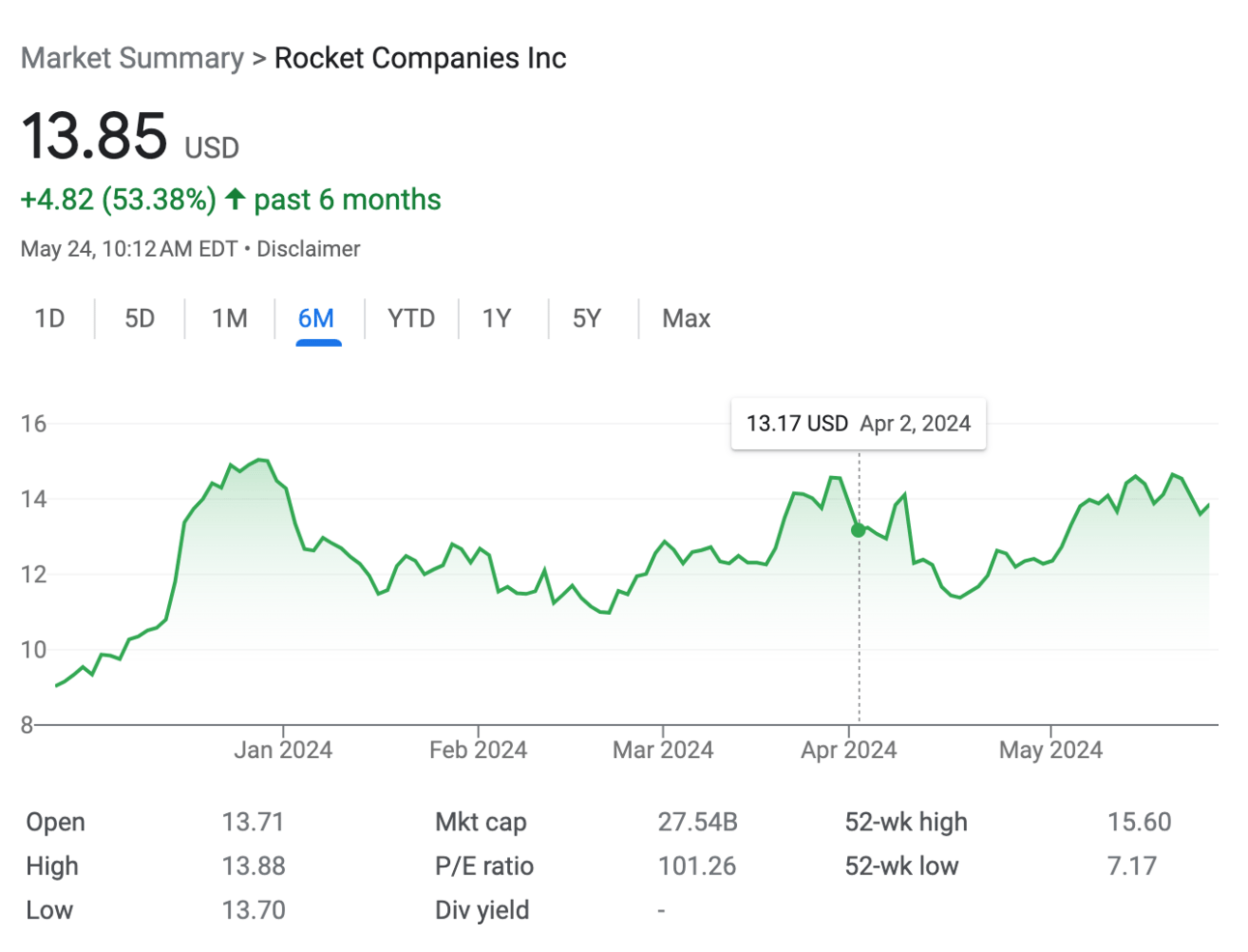Click the Div yield label
The height and width of the screenshot is (952, 1248).
pos(482,910)
